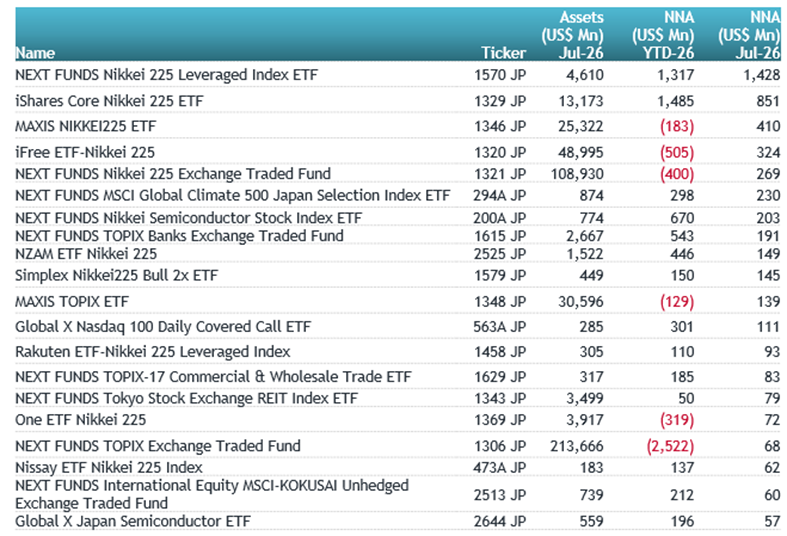Click ticker 1579 JP
787x536 pixels.
(500, 276)
